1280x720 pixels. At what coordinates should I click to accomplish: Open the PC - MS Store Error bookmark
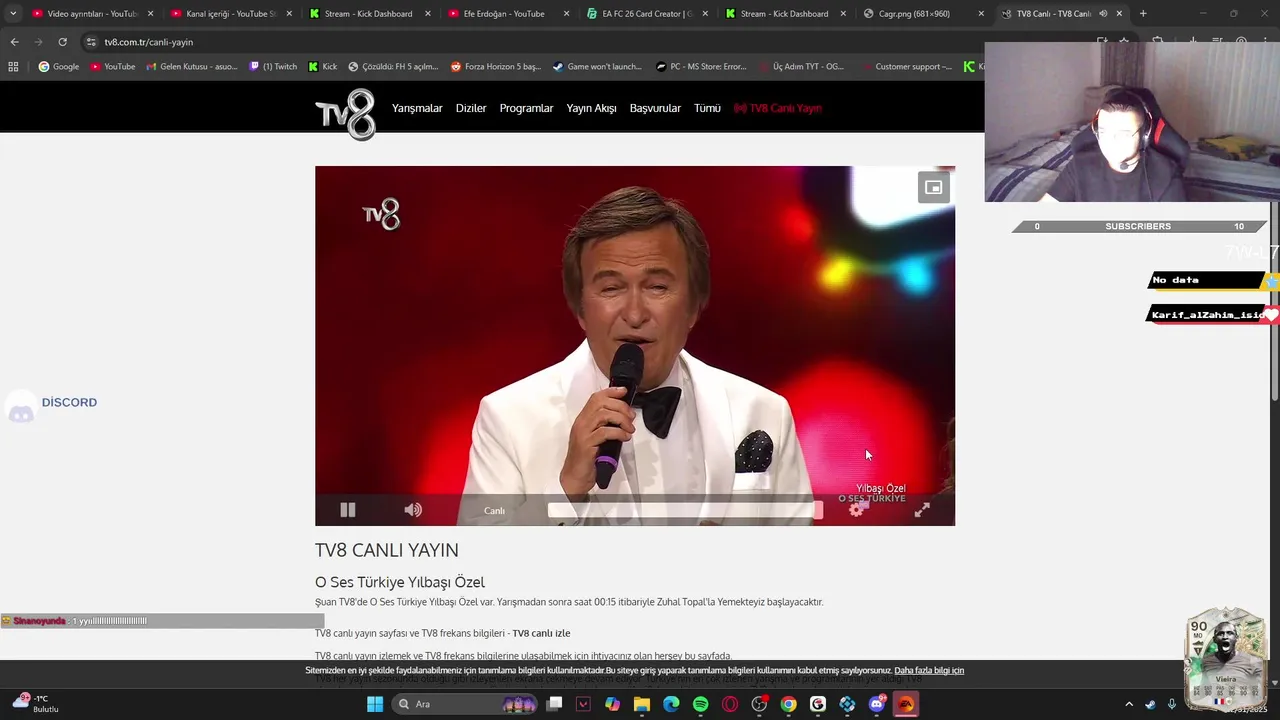tap(702, 67)
